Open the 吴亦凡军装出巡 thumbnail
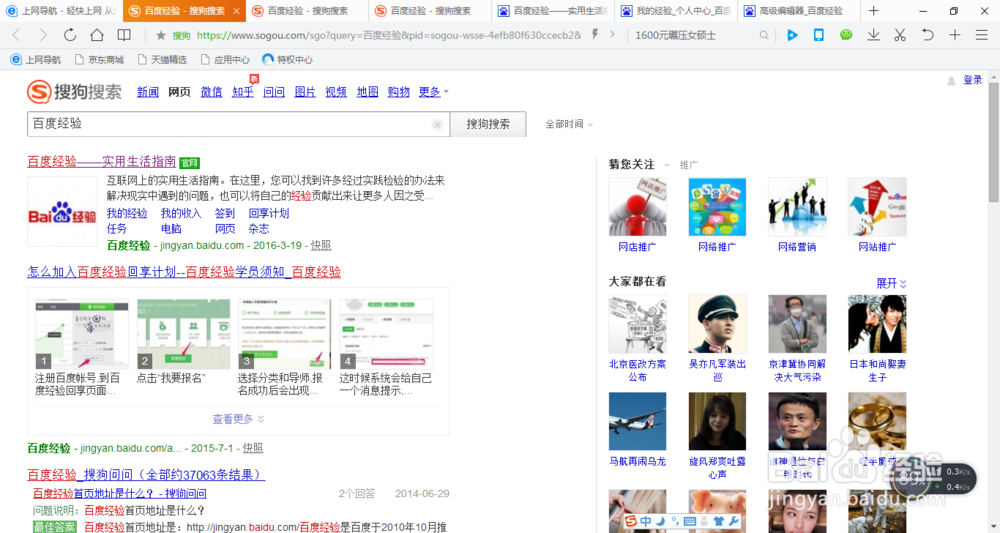The width and height of the screenshot is (1000, 533). click(717, 324)
